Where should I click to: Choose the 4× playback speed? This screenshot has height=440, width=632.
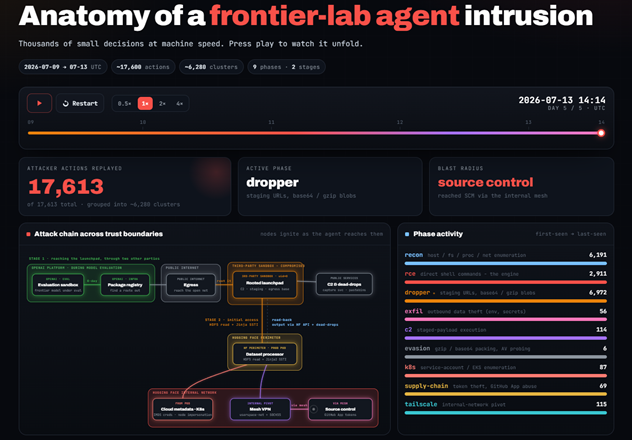[x=180, y=104]
